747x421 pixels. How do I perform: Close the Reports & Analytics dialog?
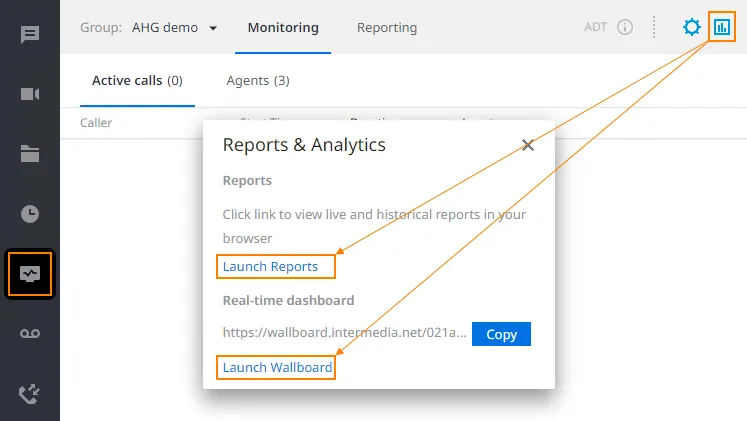(x=527, y=145)
